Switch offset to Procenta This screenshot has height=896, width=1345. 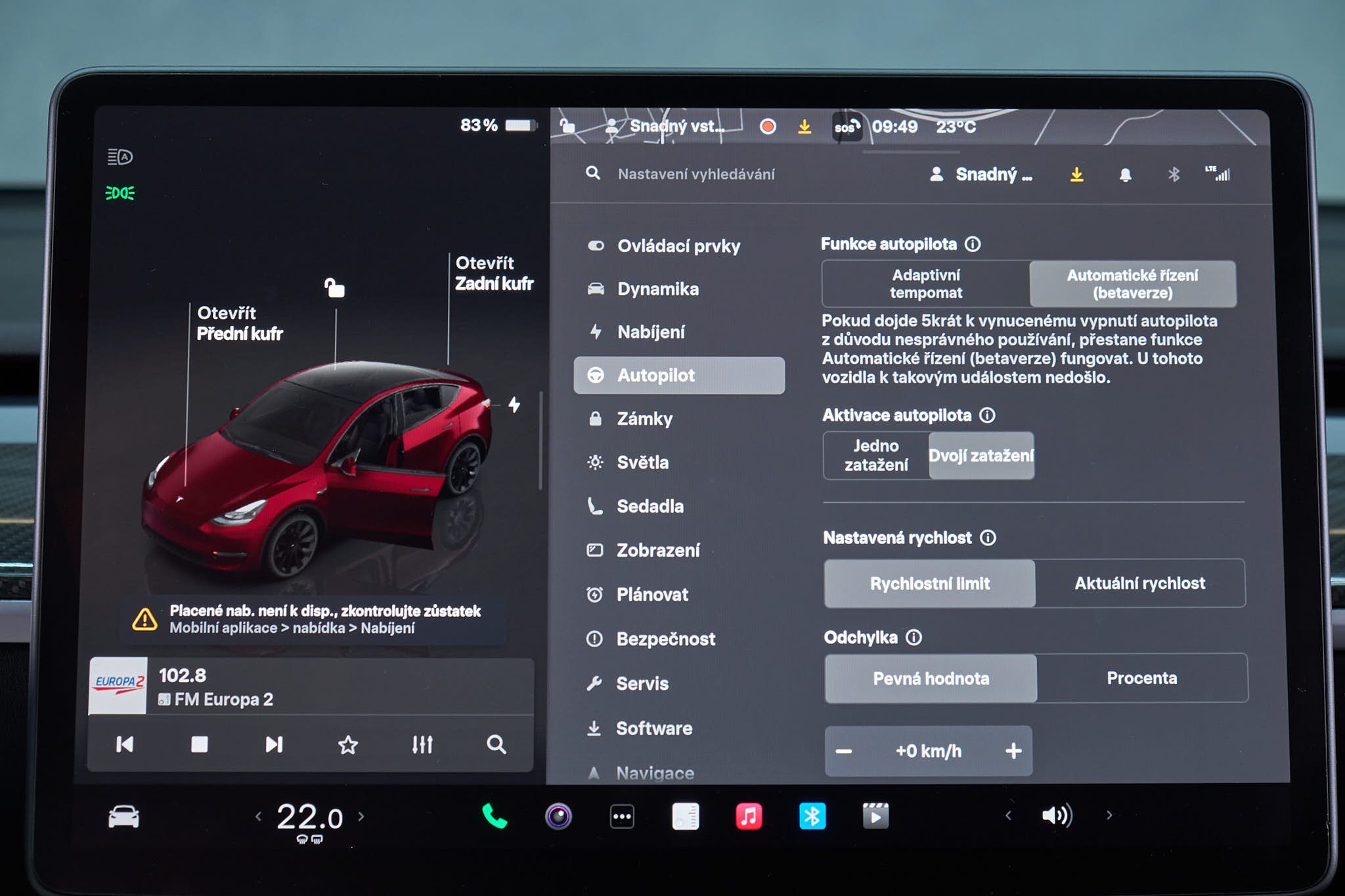coord(1141,678)
